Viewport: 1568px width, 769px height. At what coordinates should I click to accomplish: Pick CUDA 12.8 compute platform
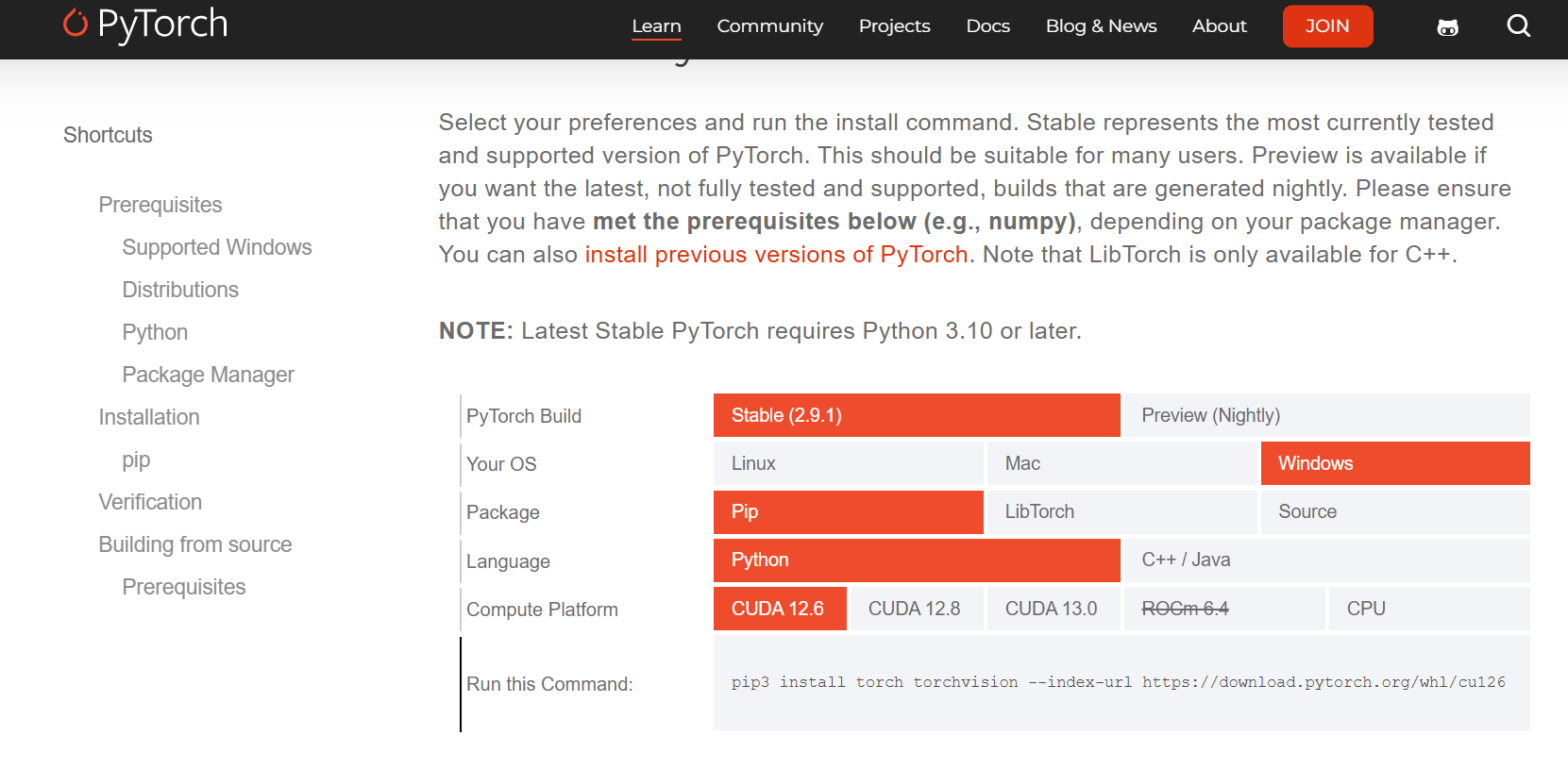pos(917,609)
